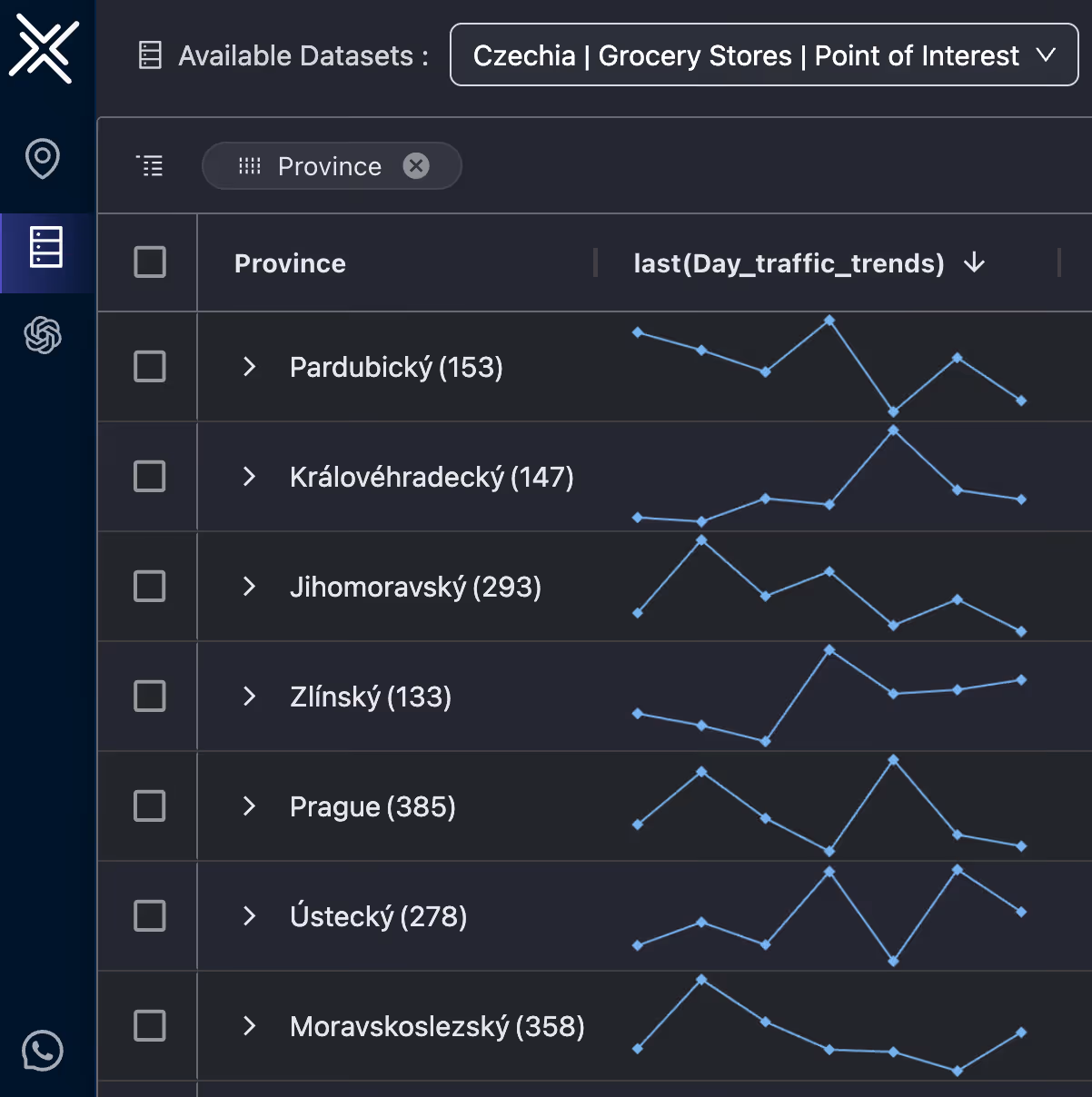Sort by the Province column header
1092x1097 pixels.
pyautogui.click(x=290, y=263)
